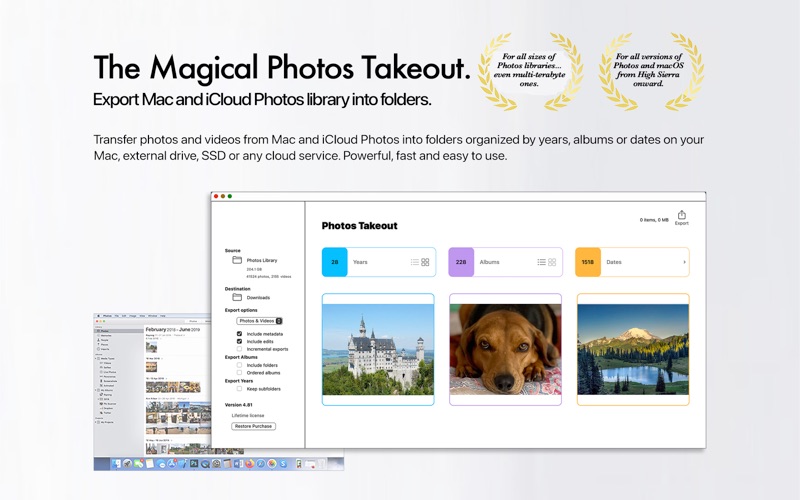Click Restore Purchase button
800x500 pixels.
point(254,426)
